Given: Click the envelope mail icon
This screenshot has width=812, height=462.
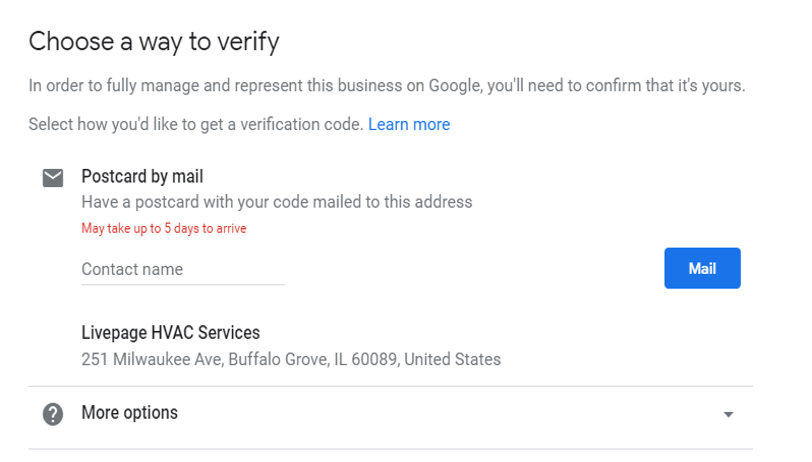Looking at the screenshot, I should (53, 178).
